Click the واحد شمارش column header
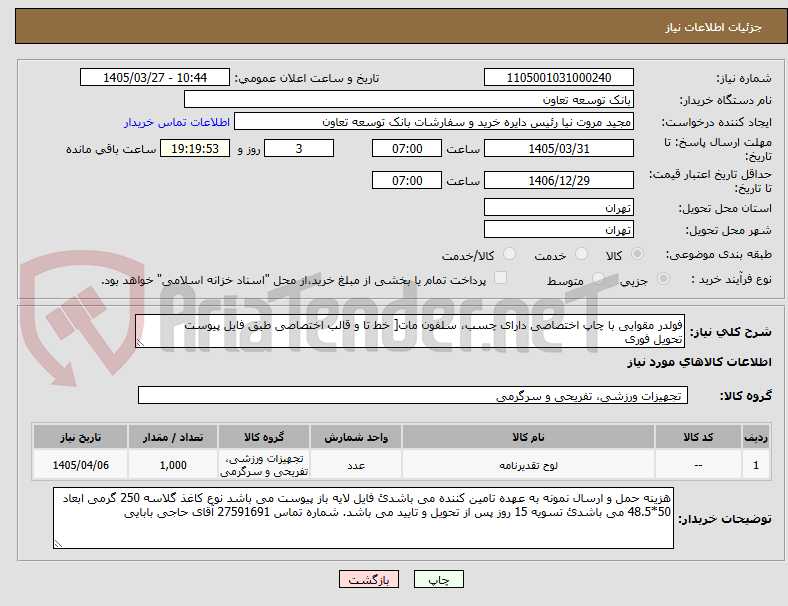Image resolution: width=788 pixels, height=606 pixels. [356, 437]
